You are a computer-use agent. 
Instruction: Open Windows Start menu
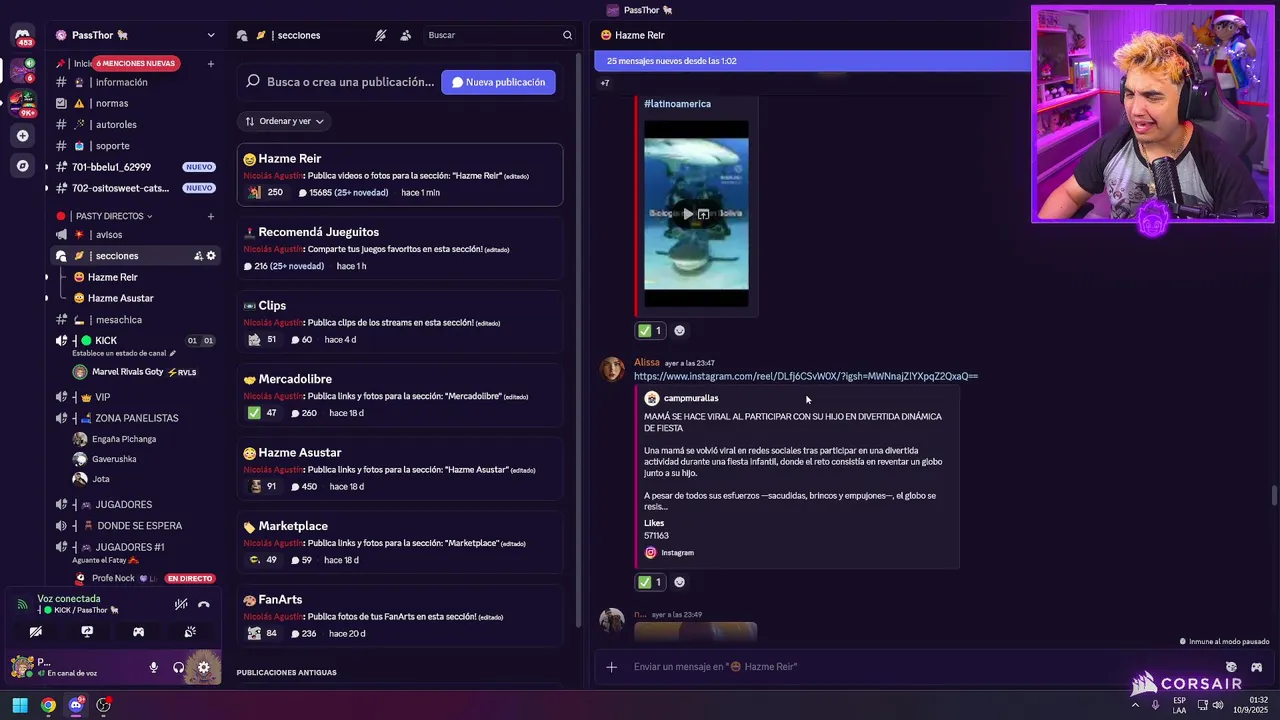[x=20, y=705]
